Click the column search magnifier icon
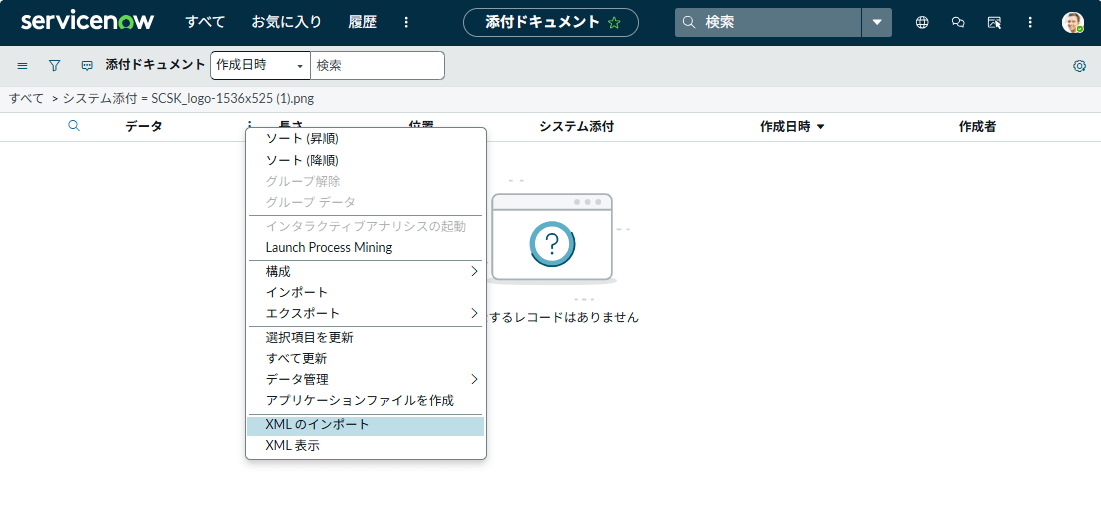Viewport: 1101px width, 506px height. pyautogui.click(x=73, y=126)
